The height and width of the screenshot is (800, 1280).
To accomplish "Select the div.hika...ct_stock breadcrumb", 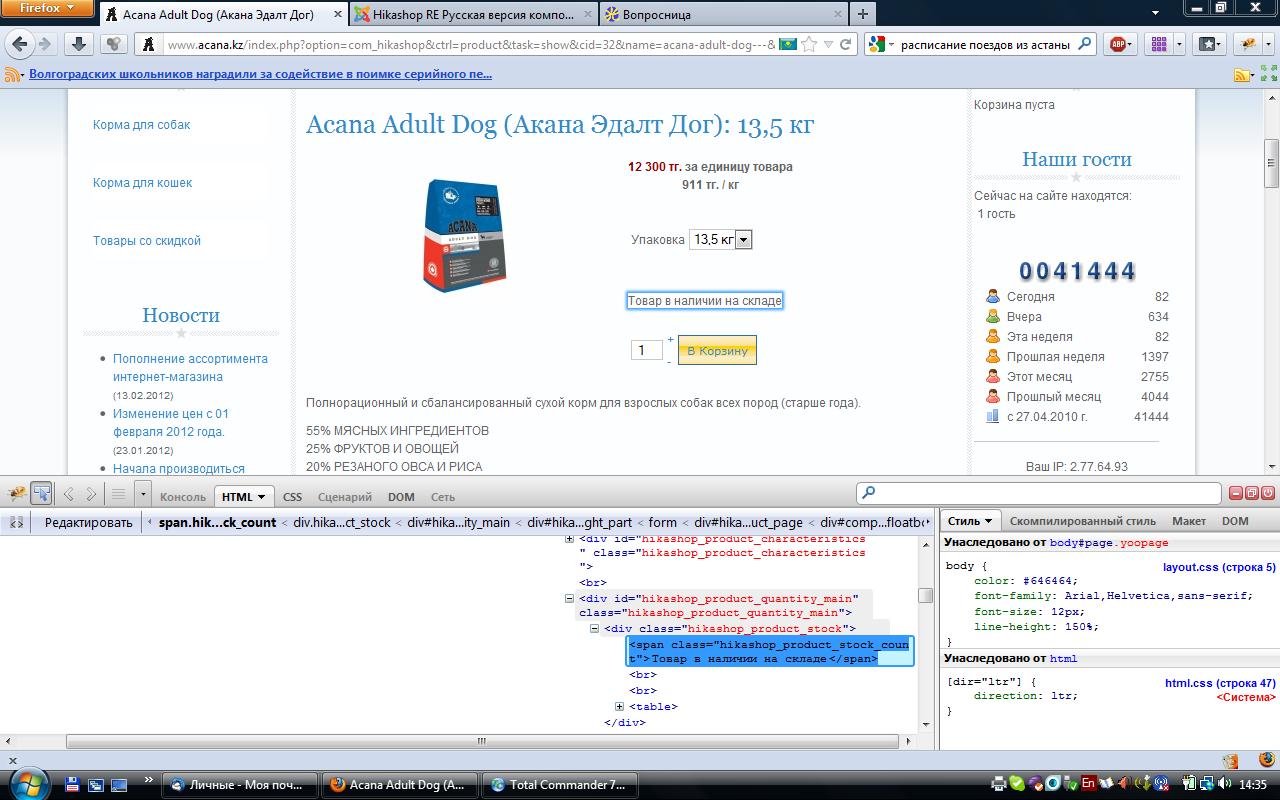I will point(342,522).
